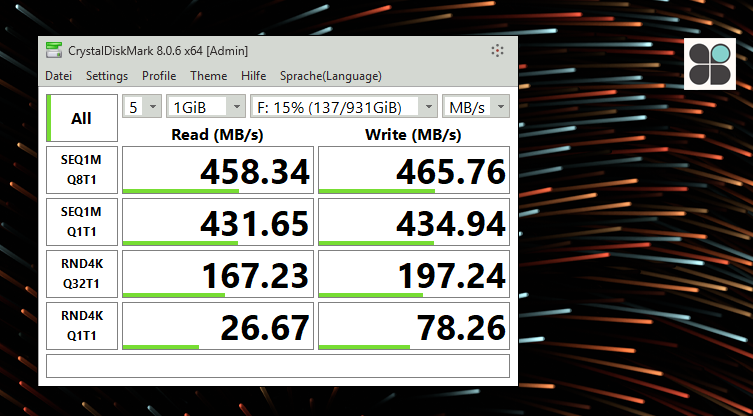Image resolution: width=753 pixels, height=416 pixels.
Task: Click the dotted icon in title bar
Action: pos(498,50)
